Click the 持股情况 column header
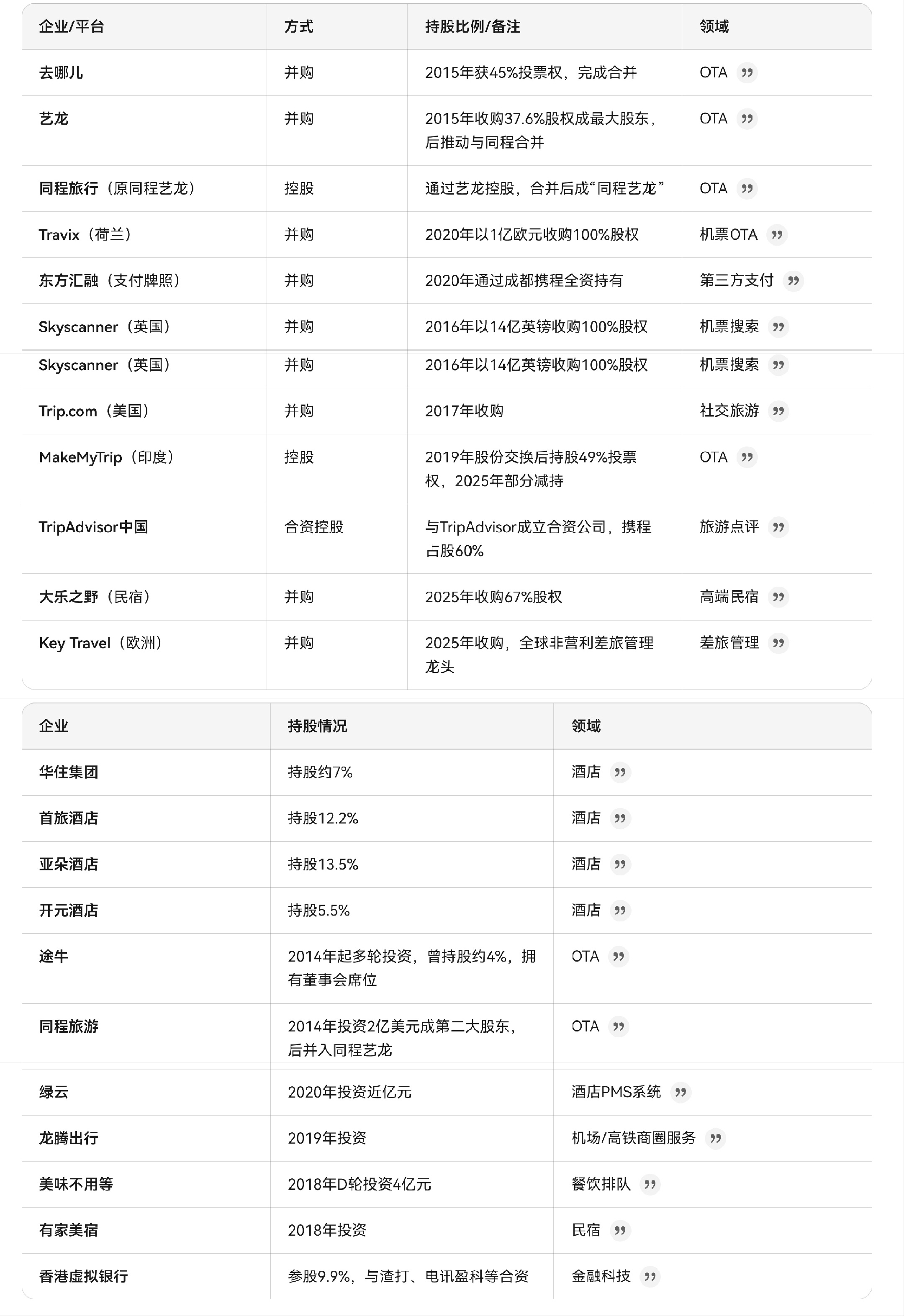 317,726
